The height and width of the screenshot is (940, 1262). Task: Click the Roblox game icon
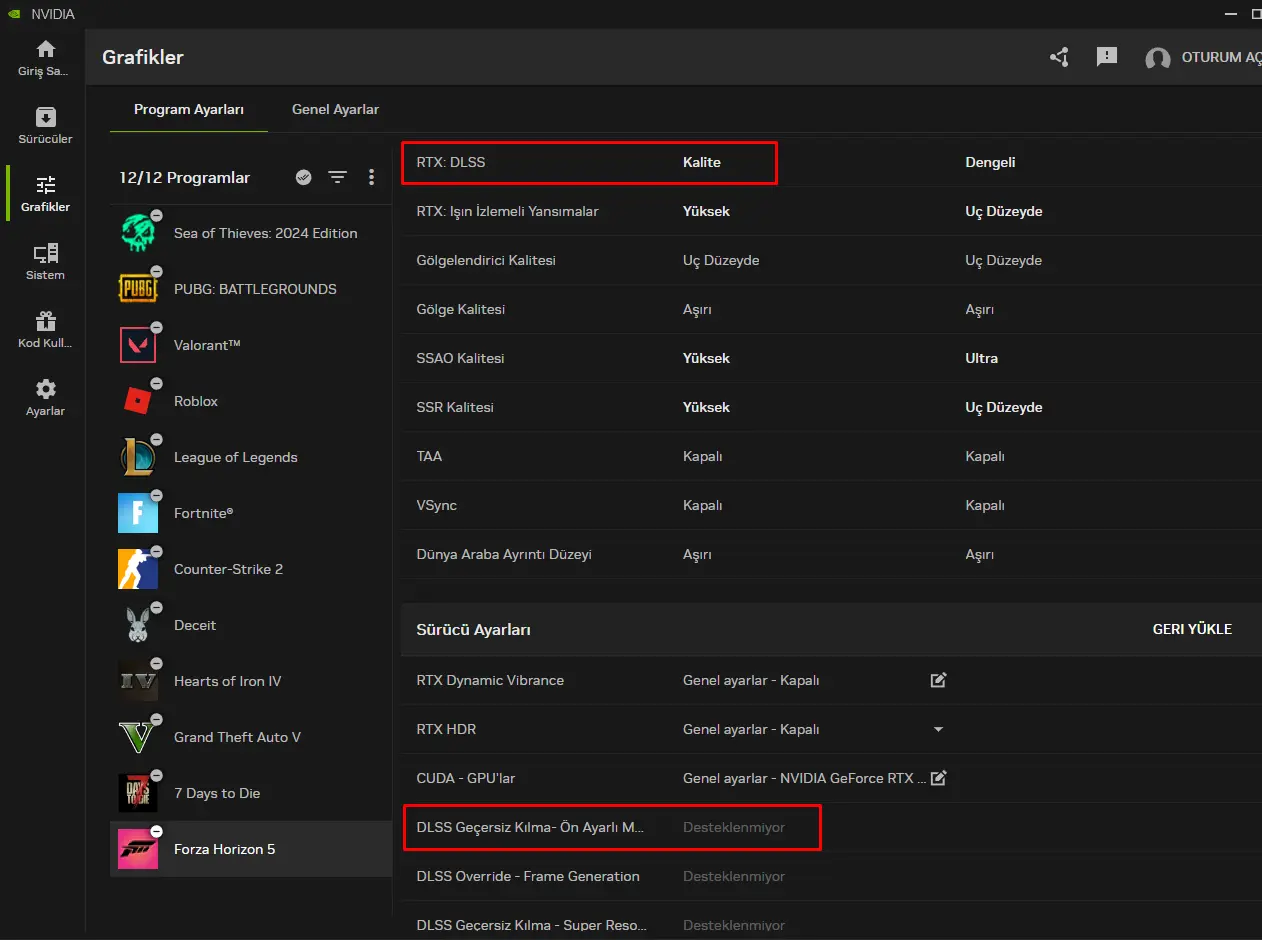tap(138, 401)
